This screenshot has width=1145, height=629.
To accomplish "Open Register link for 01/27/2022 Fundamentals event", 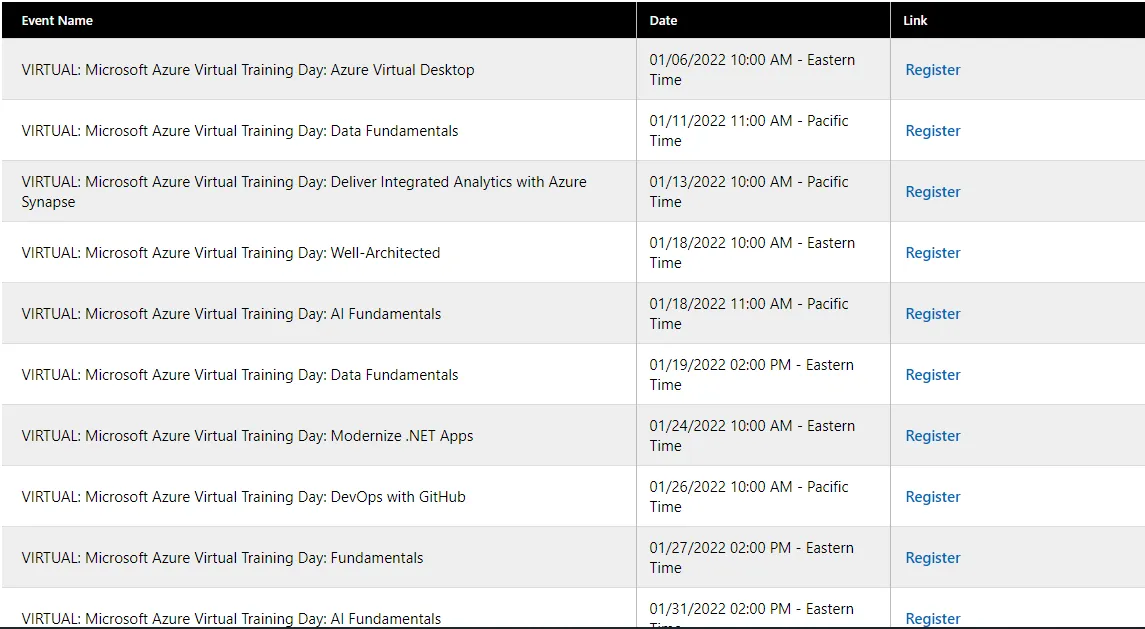I will tap(932, 558).
